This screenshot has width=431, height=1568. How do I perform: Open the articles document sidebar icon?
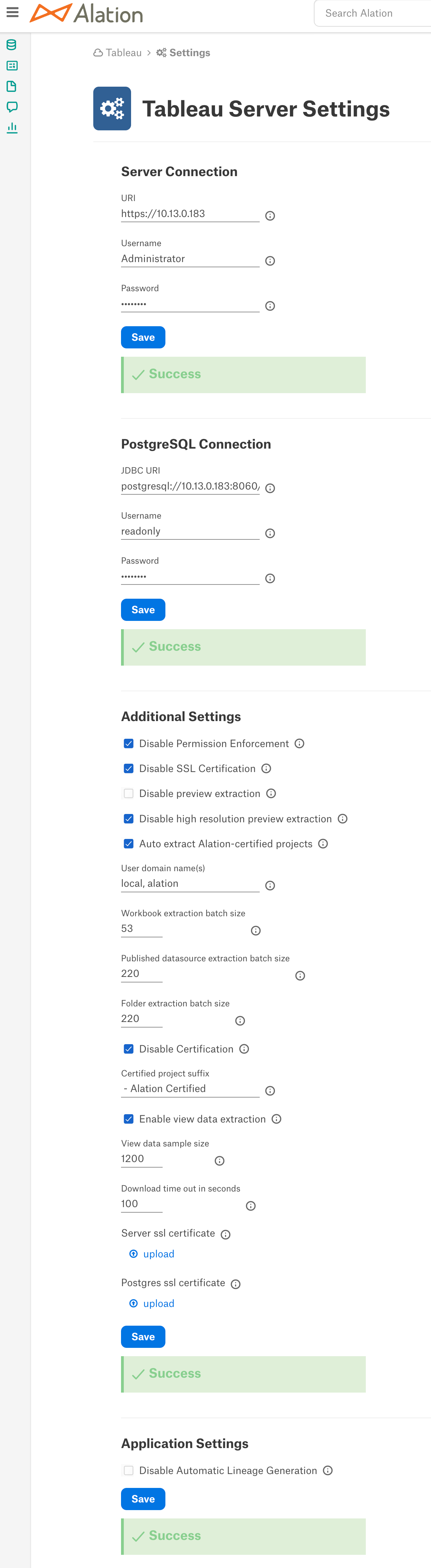point(11,86)
